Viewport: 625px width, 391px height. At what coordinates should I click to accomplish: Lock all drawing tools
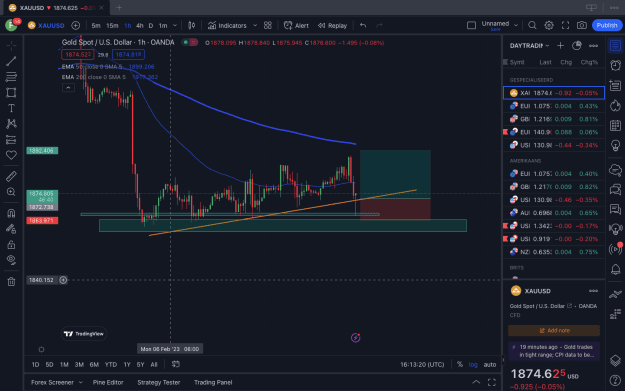click(11, 244)
